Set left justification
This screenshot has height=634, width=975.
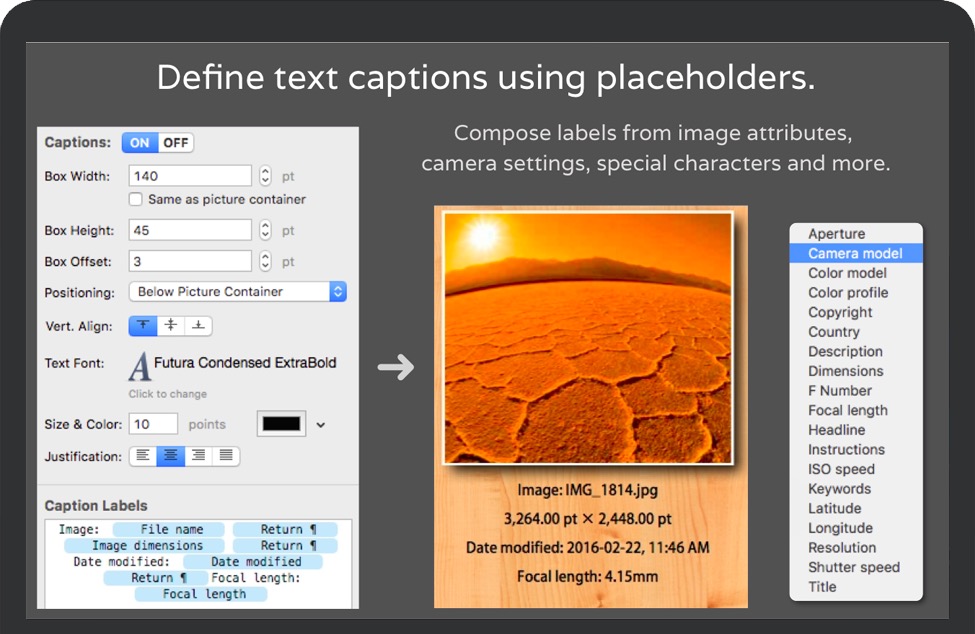click(x=143, y=456)
